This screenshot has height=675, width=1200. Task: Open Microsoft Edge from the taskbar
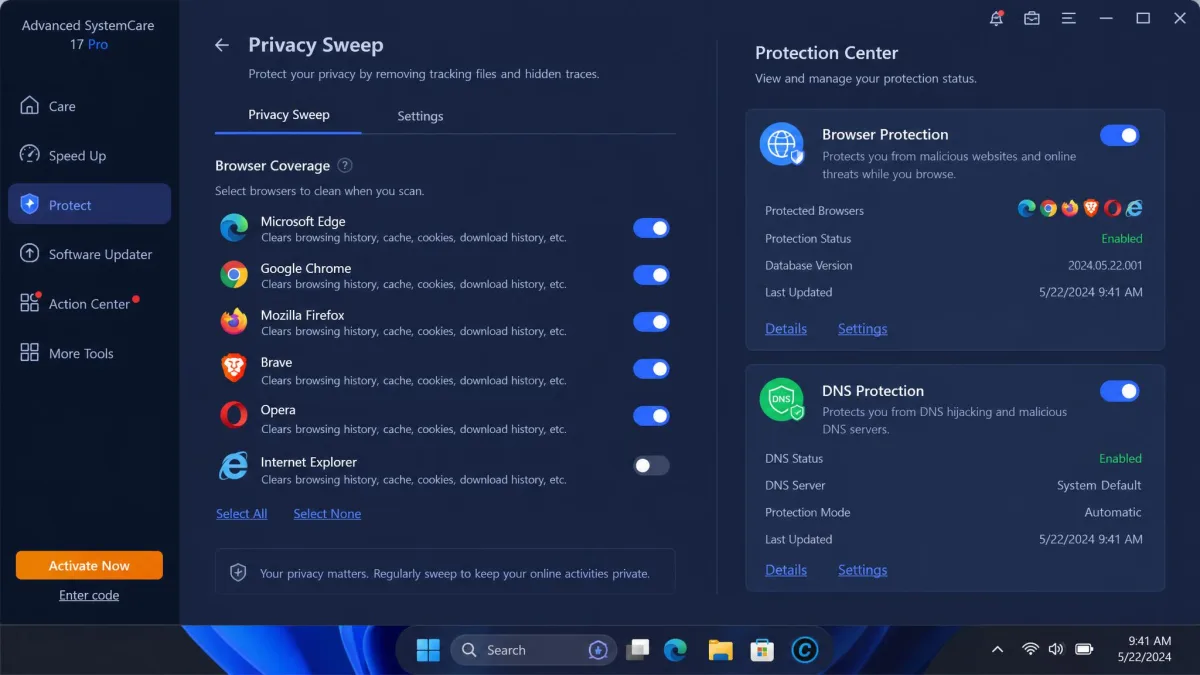click(x=676, y=650)
